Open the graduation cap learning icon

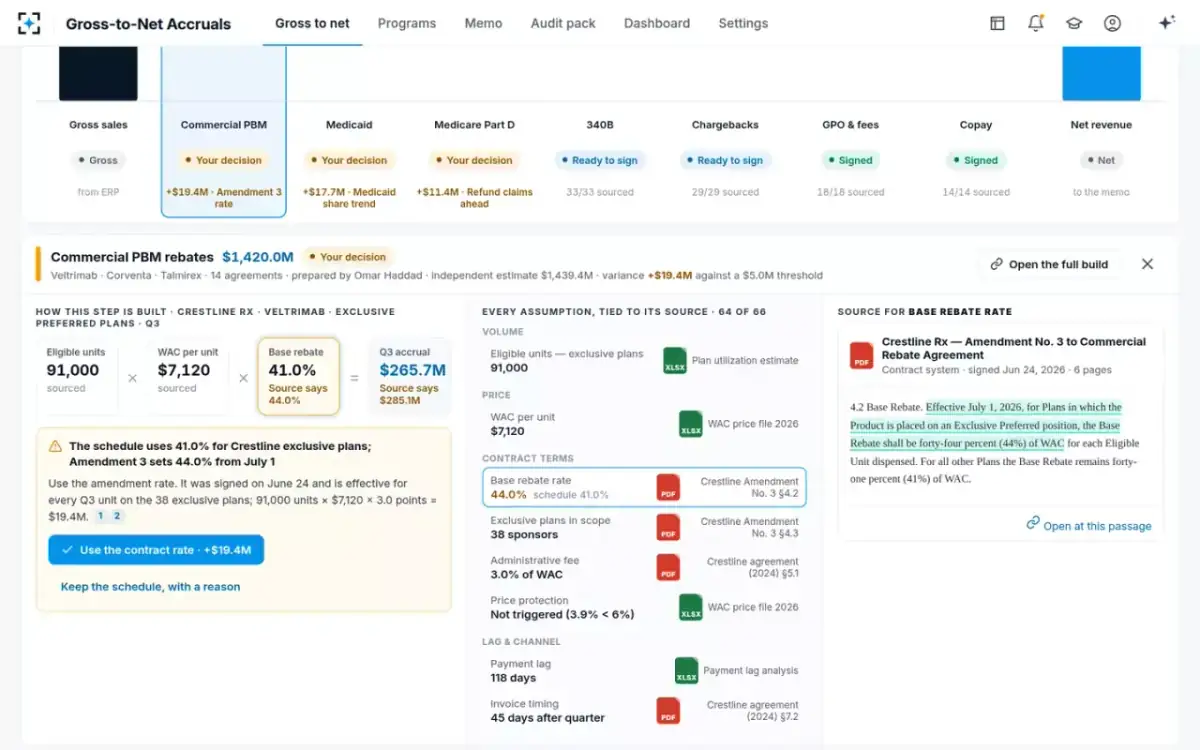tap(1074, 23)
